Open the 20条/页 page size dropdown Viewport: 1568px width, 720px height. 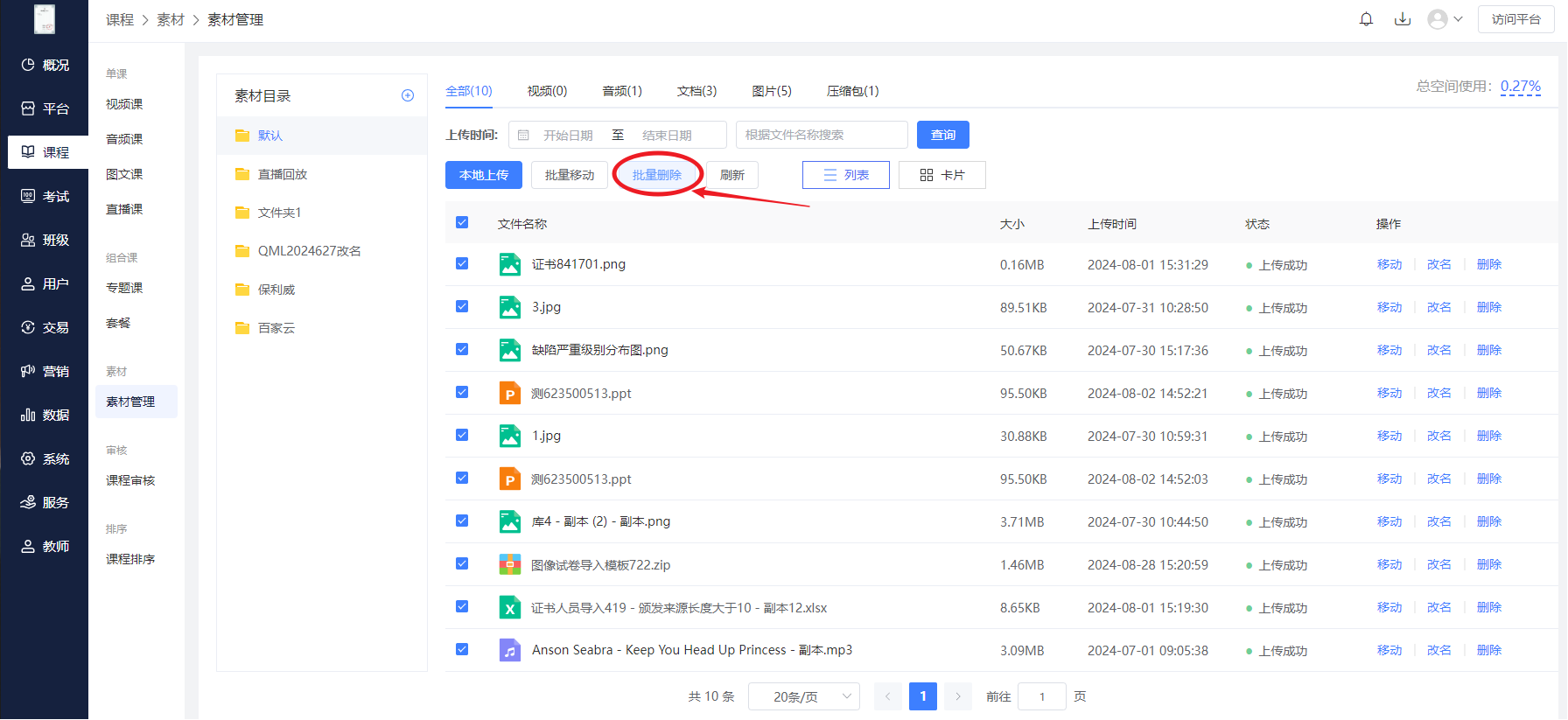(803, 696)
